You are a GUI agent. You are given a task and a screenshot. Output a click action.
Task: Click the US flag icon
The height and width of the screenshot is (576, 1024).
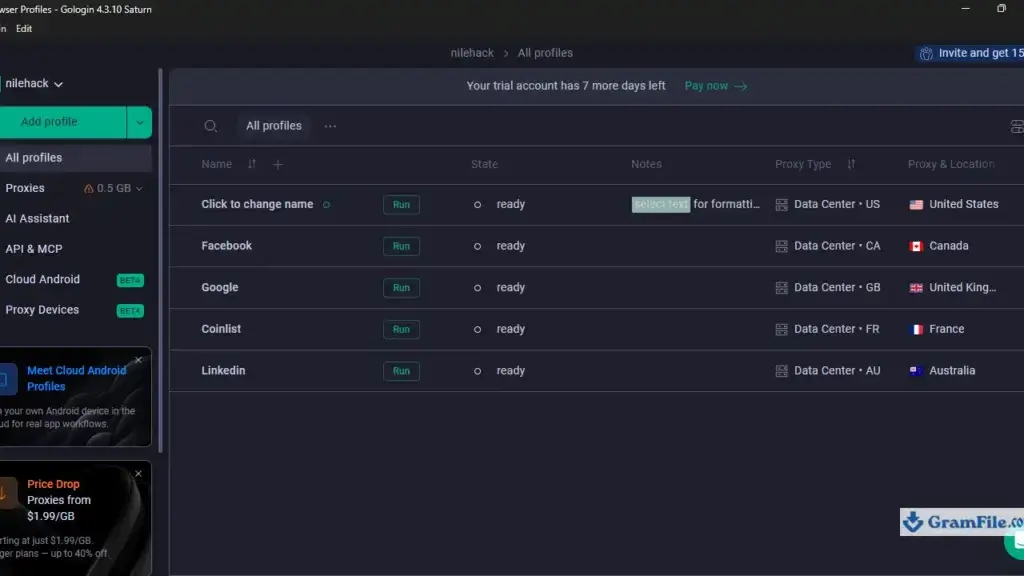916,204
